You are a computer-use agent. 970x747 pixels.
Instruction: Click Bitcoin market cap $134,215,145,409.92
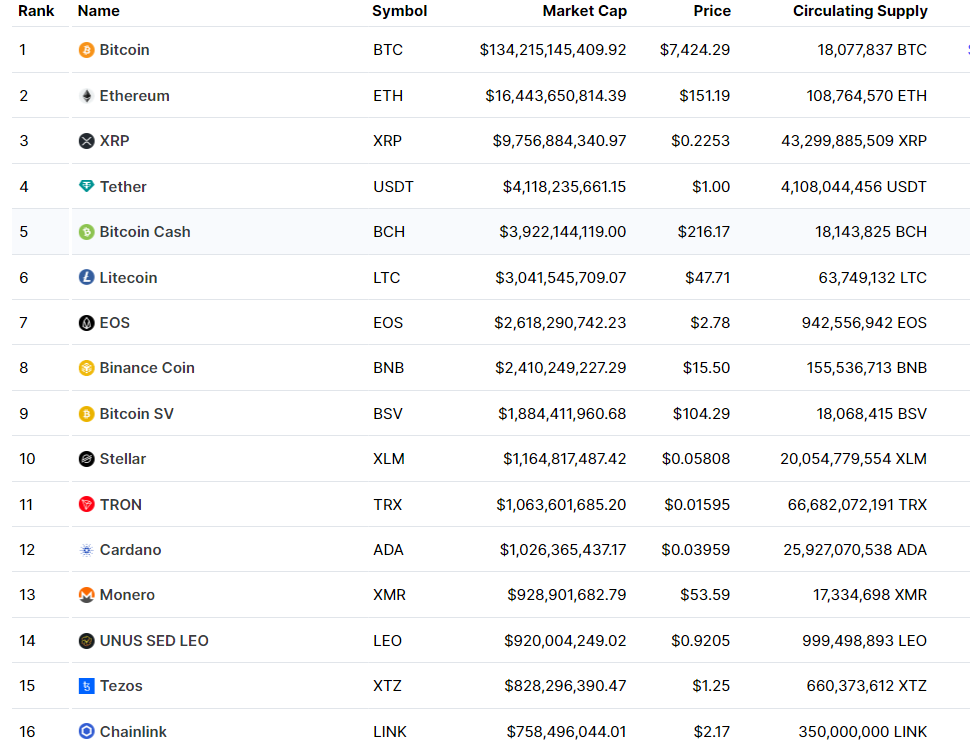click(553, 50)
